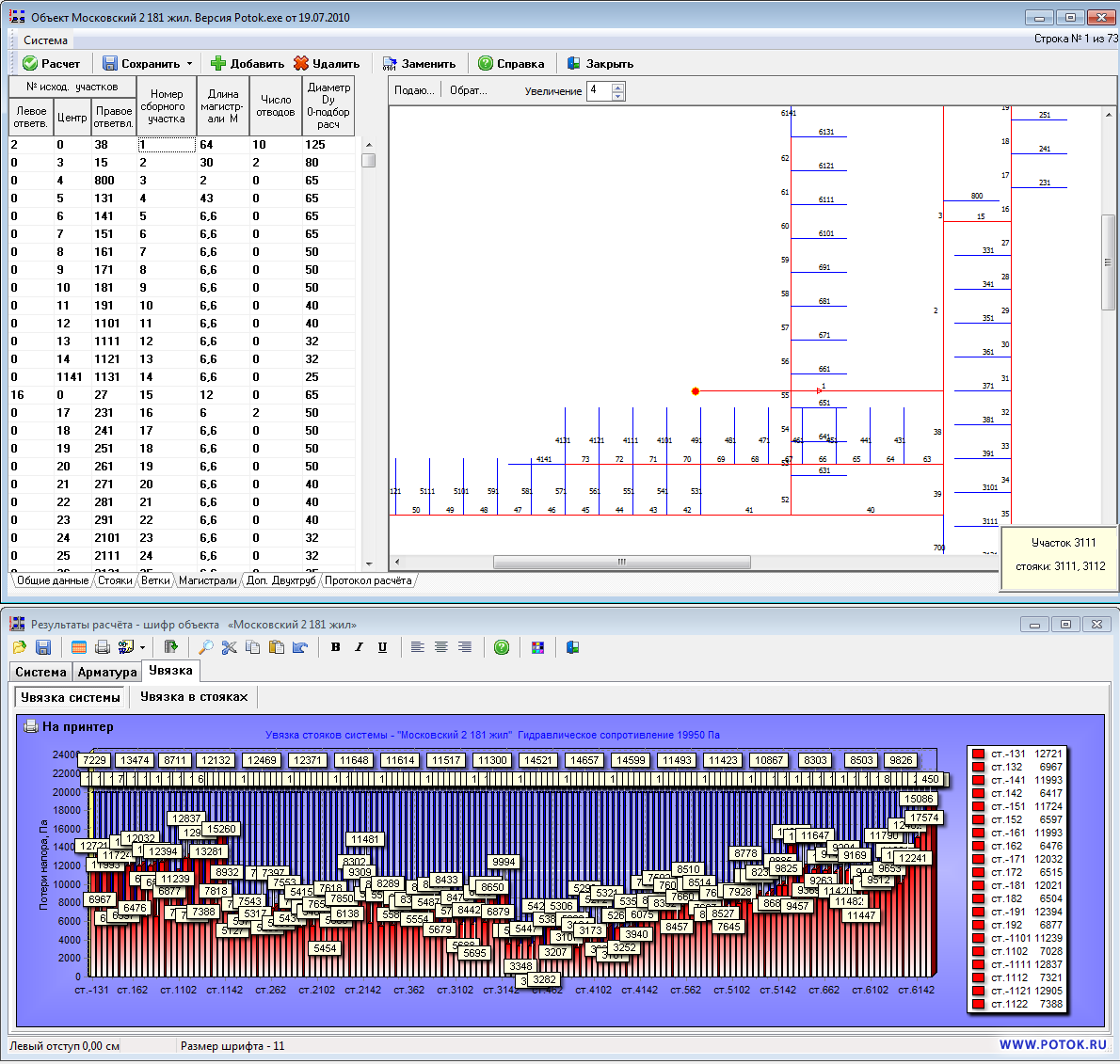Open the color palette icon

(537, 647)
